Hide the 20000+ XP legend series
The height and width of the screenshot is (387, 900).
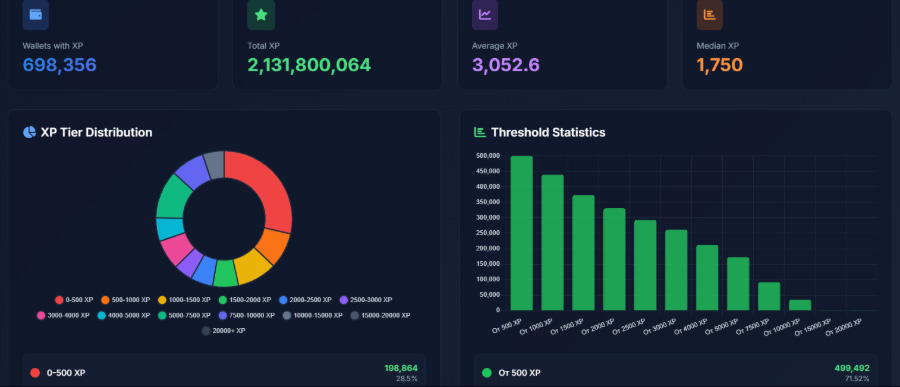223,331
